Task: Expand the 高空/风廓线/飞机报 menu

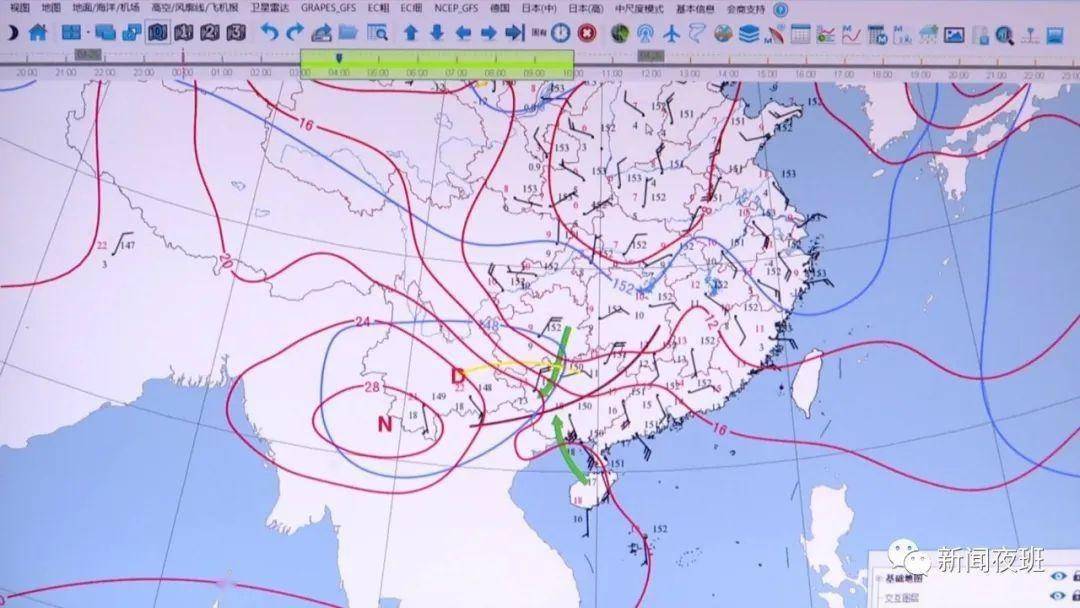Action: [194, 8]
